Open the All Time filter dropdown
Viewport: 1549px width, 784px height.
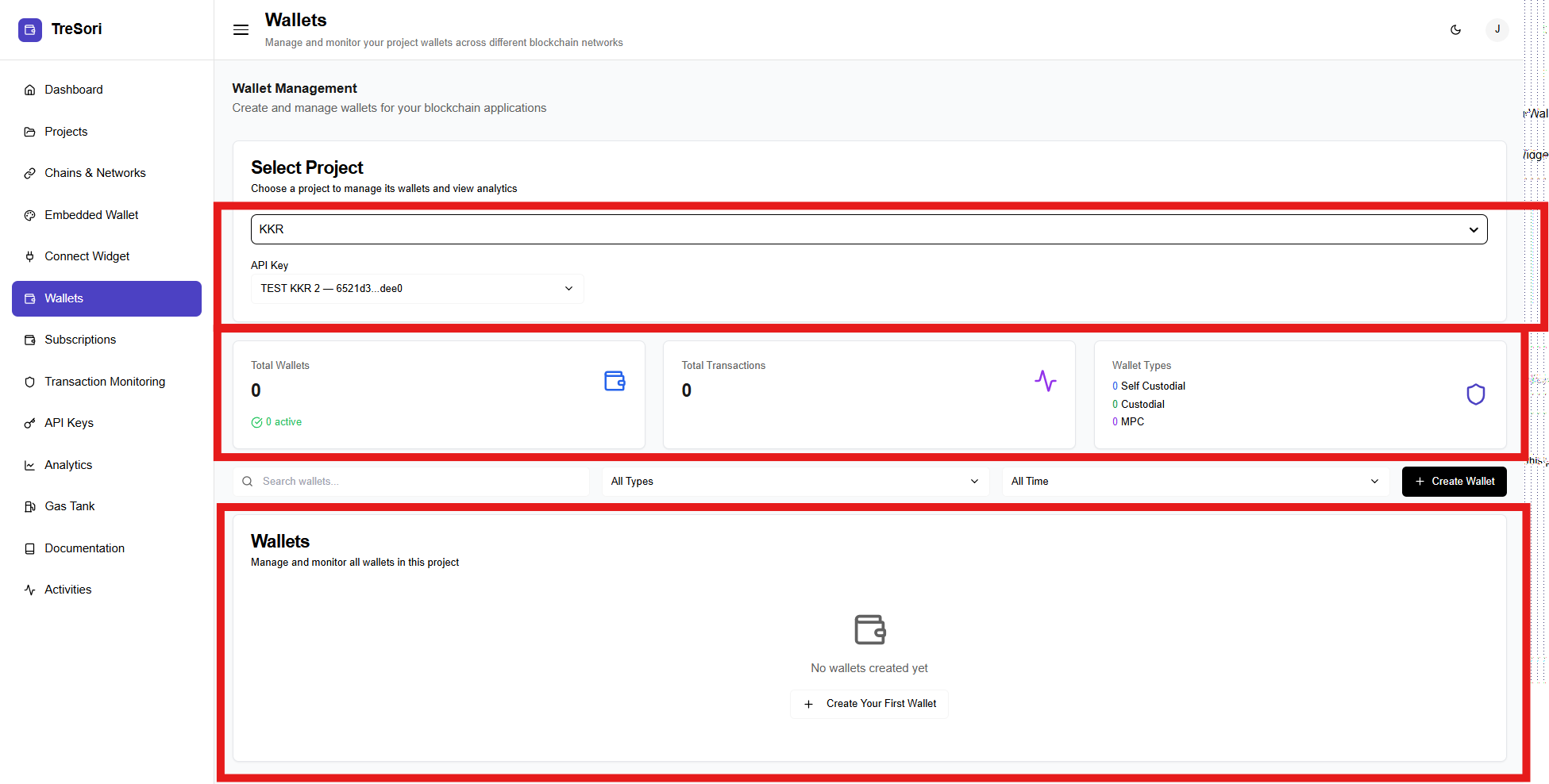[1194, 482]
